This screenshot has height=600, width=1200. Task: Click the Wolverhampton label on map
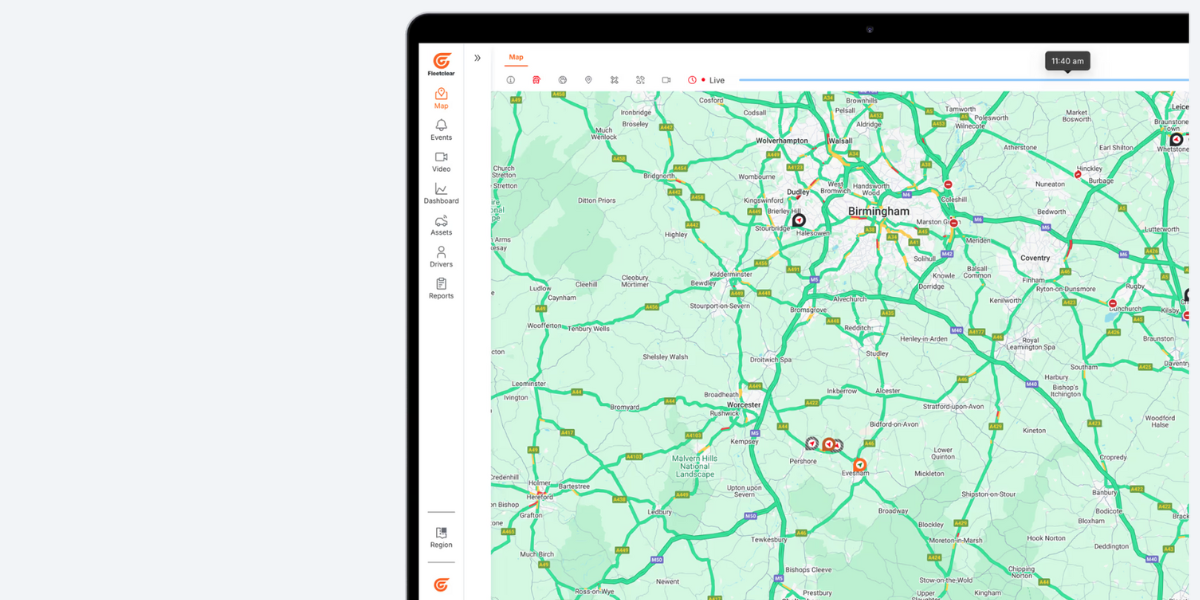tap(782, 141)
